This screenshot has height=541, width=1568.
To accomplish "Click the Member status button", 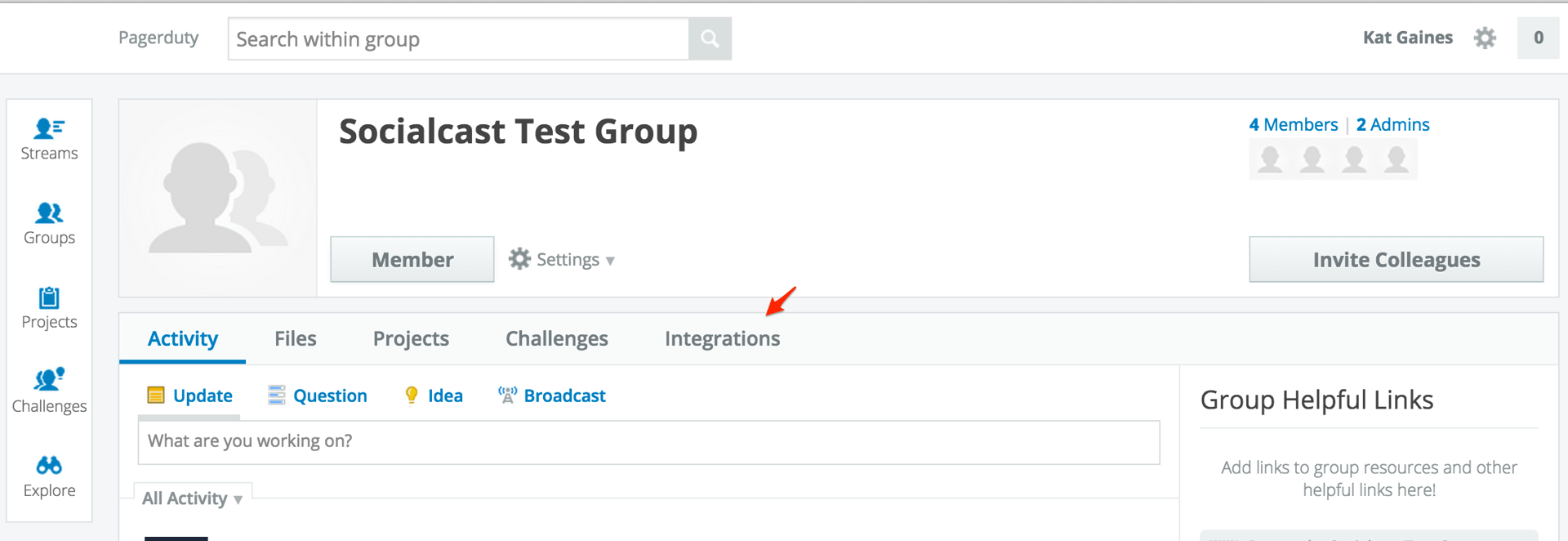I will click(x=412, y=259).
